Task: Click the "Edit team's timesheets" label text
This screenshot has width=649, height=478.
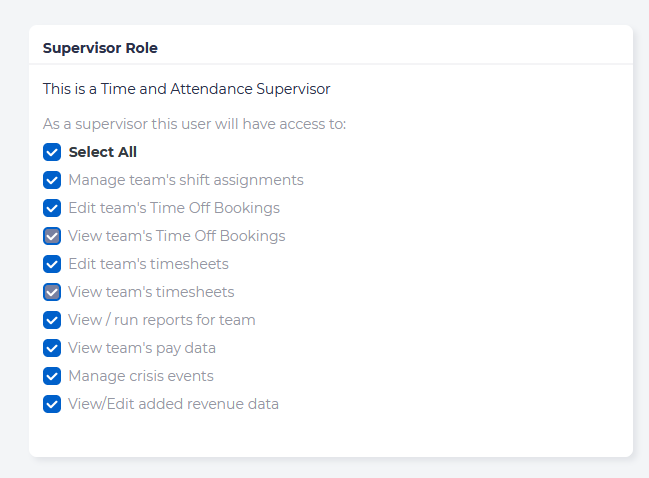Action: click(148, 264)
